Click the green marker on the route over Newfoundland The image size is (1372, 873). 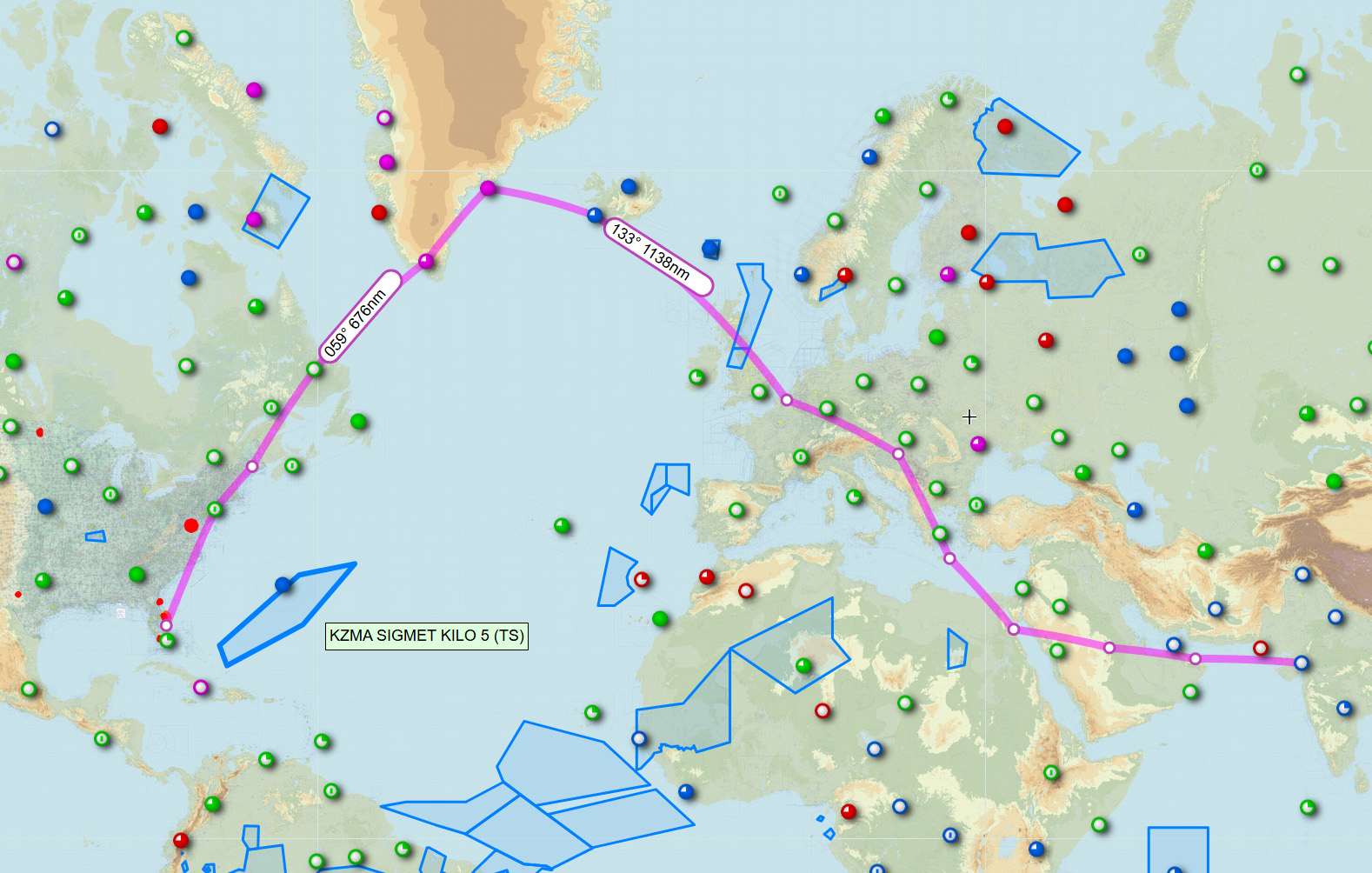(314, 370)
